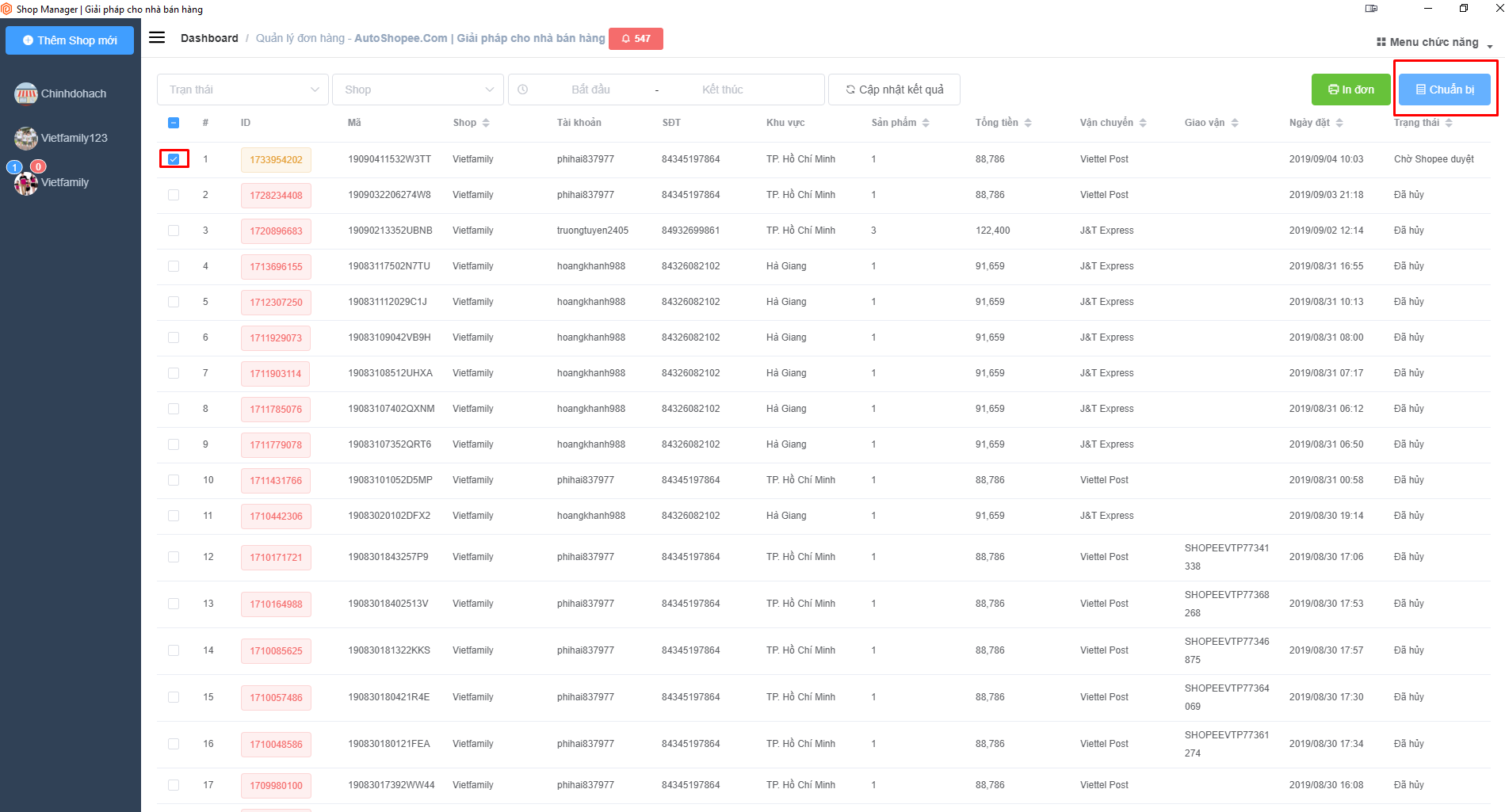Image resolution: width=1505 pixels, height=812 pixels.
Task: Toggle the select-all header checkbox
Action: (x=174, y=123)
